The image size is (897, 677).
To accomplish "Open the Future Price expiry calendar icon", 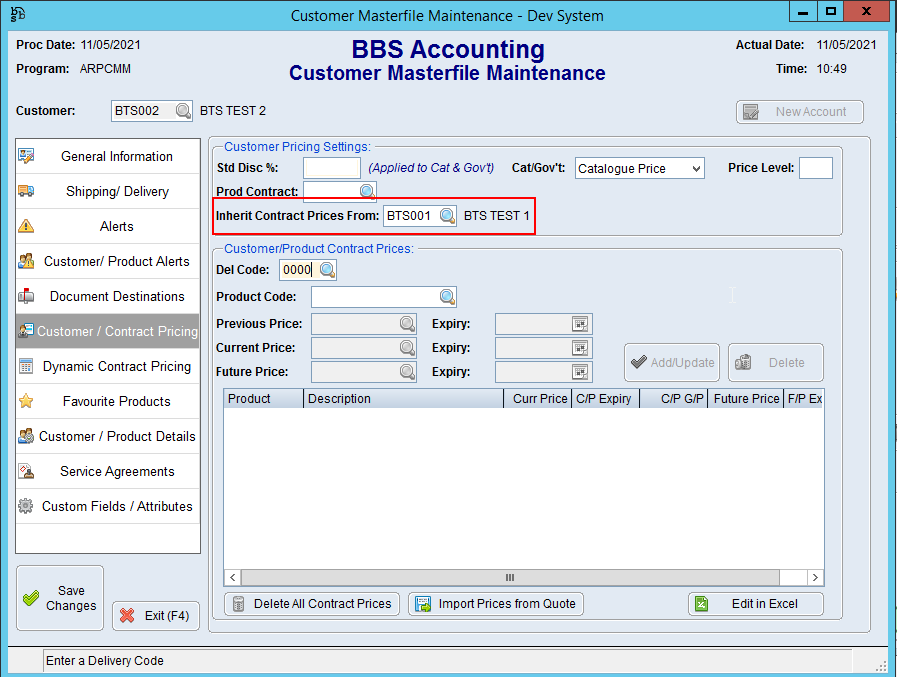I will pyautogui.click(x=581, y=372).
